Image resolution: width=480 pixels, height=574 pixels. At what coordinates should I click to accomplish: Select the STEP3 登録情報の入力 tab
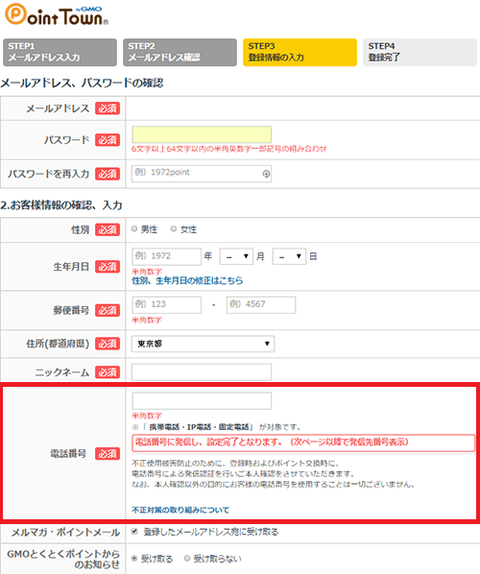point(300,52)
